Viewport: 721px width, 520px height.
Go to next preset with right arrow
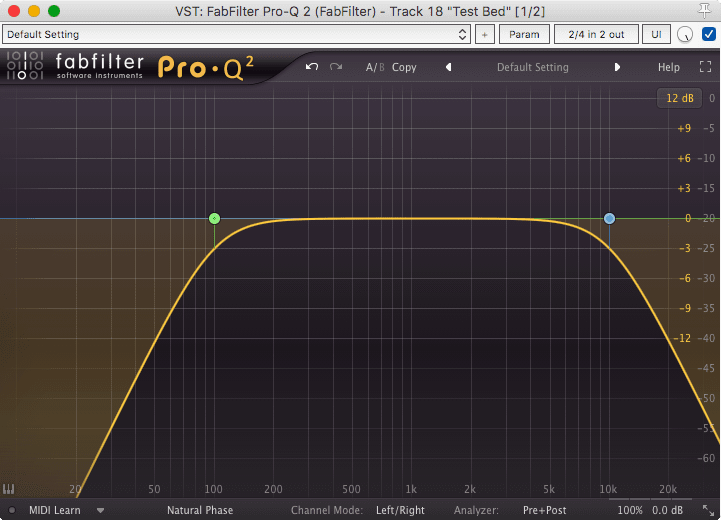tap(617, 67)
